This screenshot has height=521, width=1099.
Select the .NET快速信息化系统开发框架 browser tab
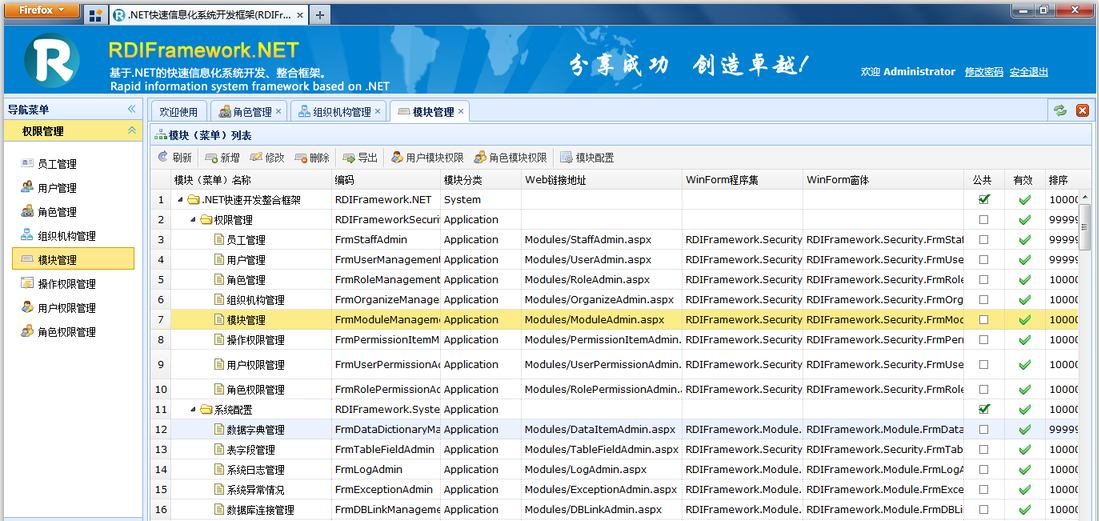coord(207,15)
